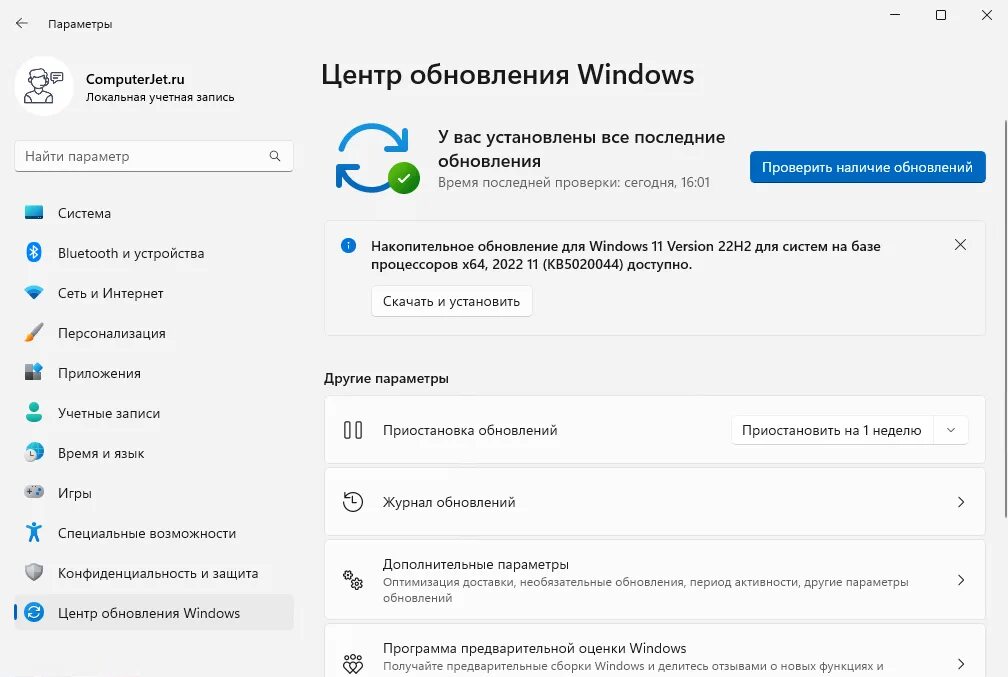Screen dimensions: 1008x677
Task: Click the large update status sync icon
Action: tap(377, 159)
